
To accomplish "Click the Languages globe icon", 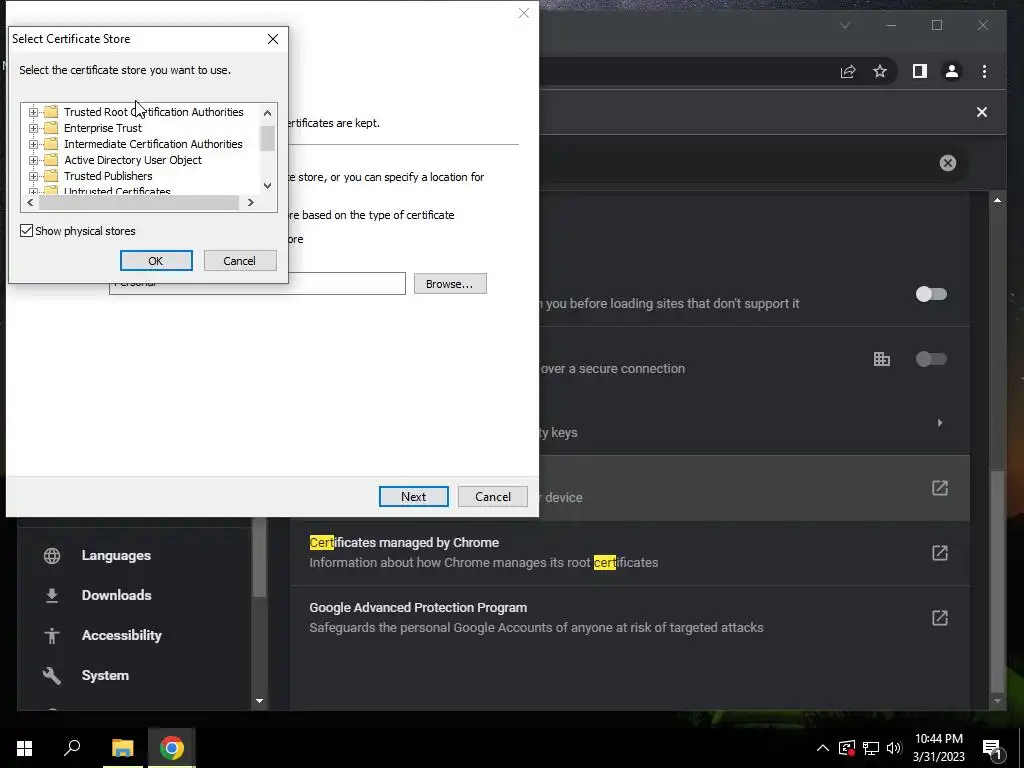I will point(52,556).
